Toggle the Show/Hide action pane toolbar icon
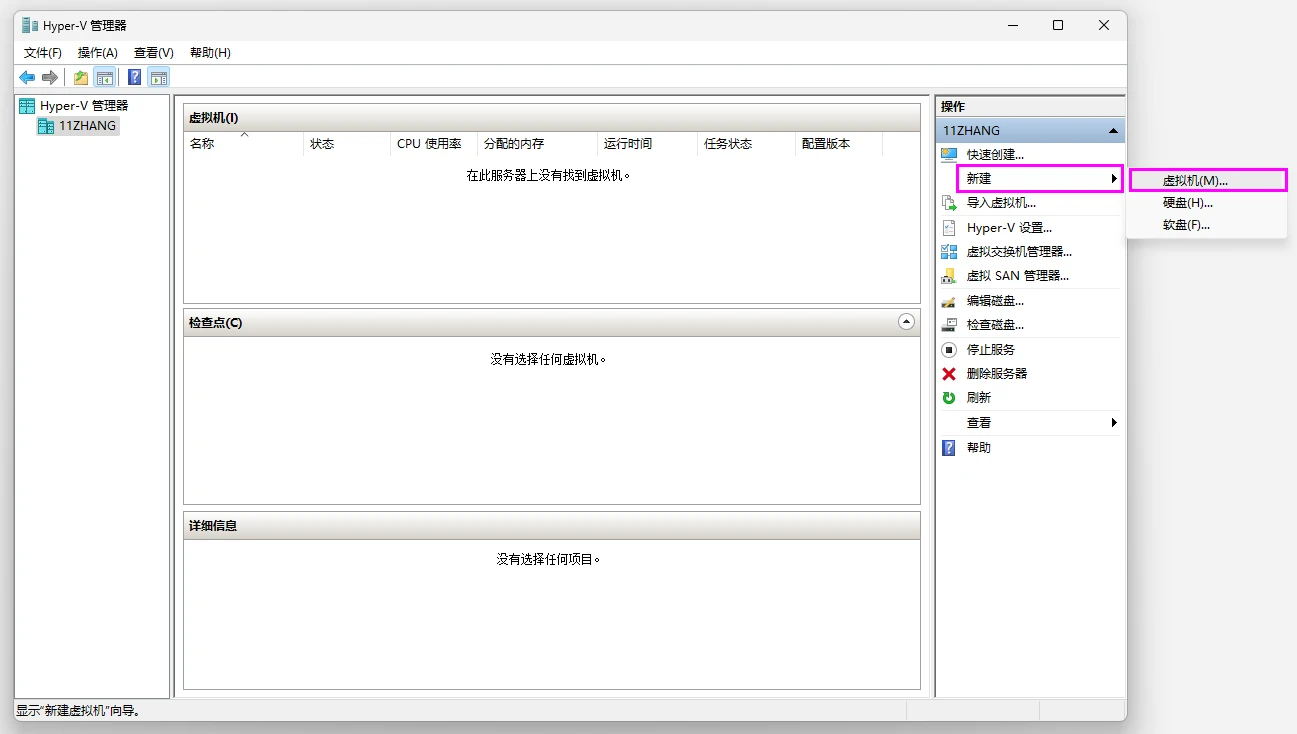This screenshot has width=1297, height=734. click(158, 77)
